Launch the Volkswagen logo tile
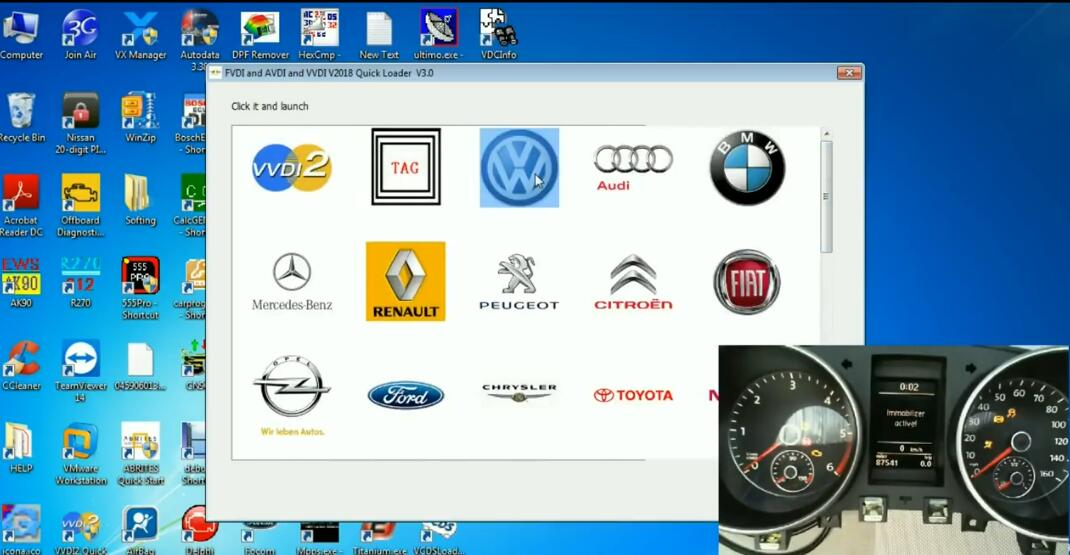This screenshot has height=555, width=1070. coord(519,168)
